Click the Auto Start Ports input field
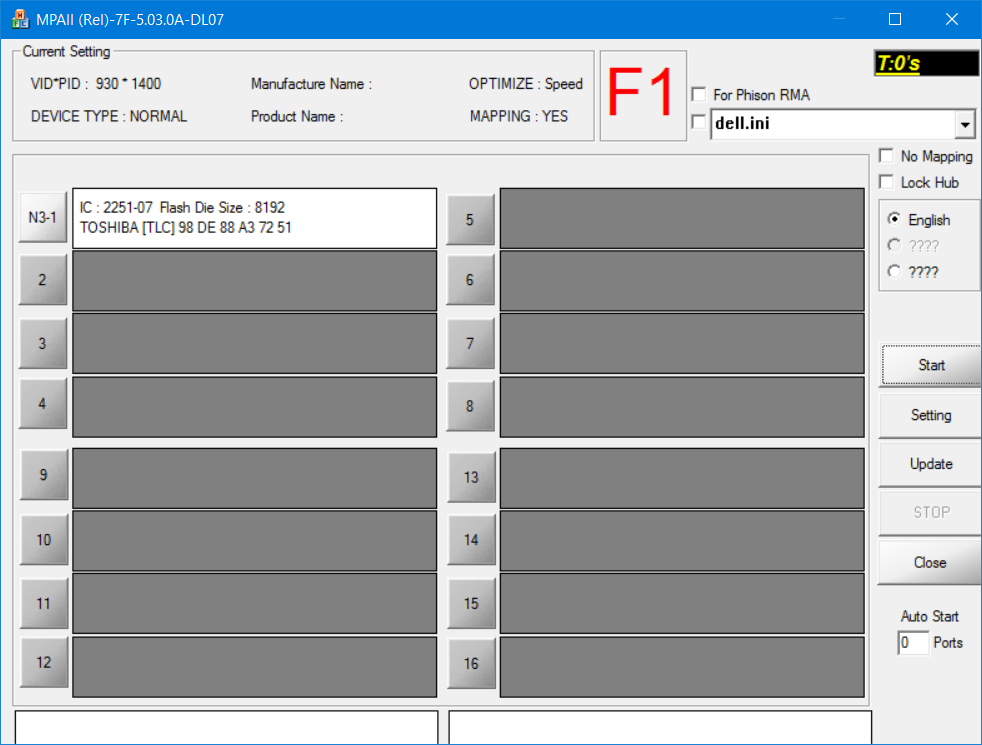982x745 pixels. click(913, 643)
